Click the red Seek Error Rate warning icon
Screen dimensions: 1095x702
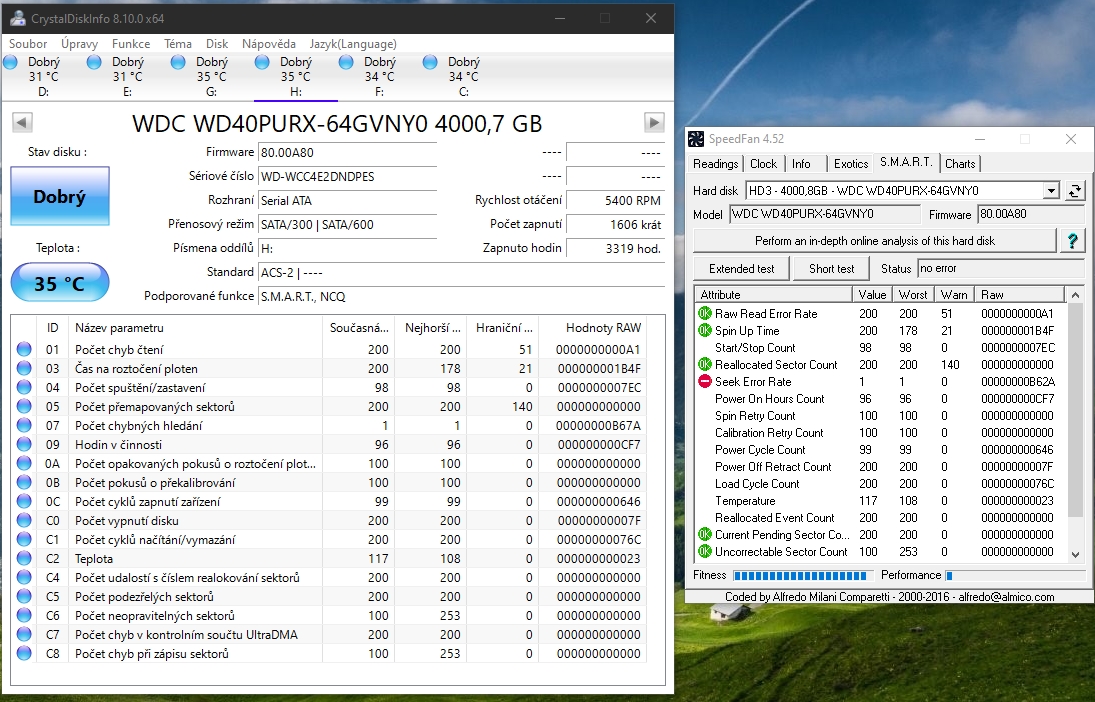click(704, 382)
